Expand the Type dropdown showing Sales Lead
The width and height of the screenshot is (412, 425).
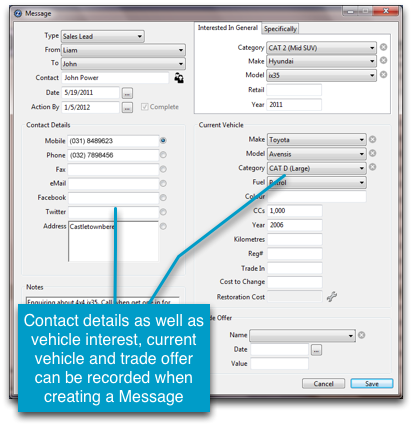pos(103,36)
